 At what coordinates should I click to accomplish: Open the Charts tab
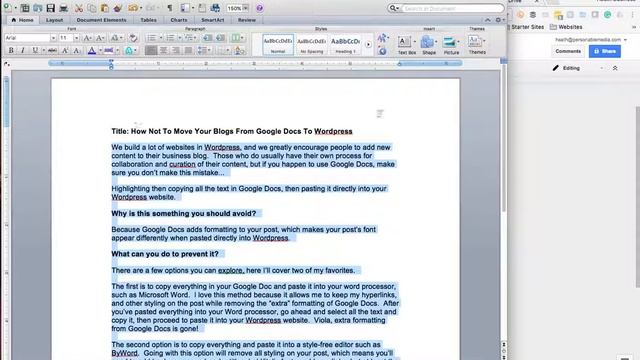point(179,20)
